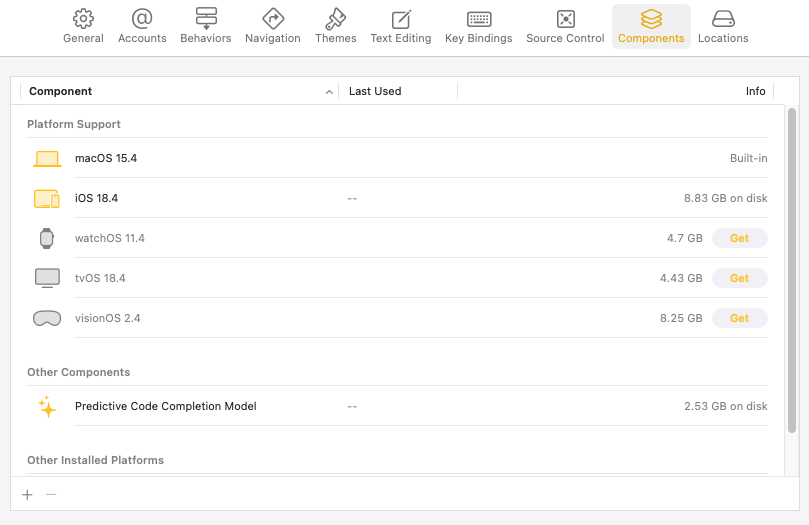Click the Other Components section heading
Viewport: 809px width, 525px height.
click(78, 372)
